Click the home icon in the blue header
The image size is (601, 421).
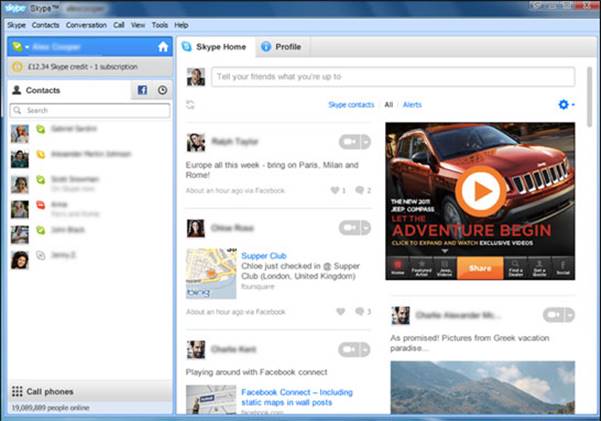tap(163, 47)
